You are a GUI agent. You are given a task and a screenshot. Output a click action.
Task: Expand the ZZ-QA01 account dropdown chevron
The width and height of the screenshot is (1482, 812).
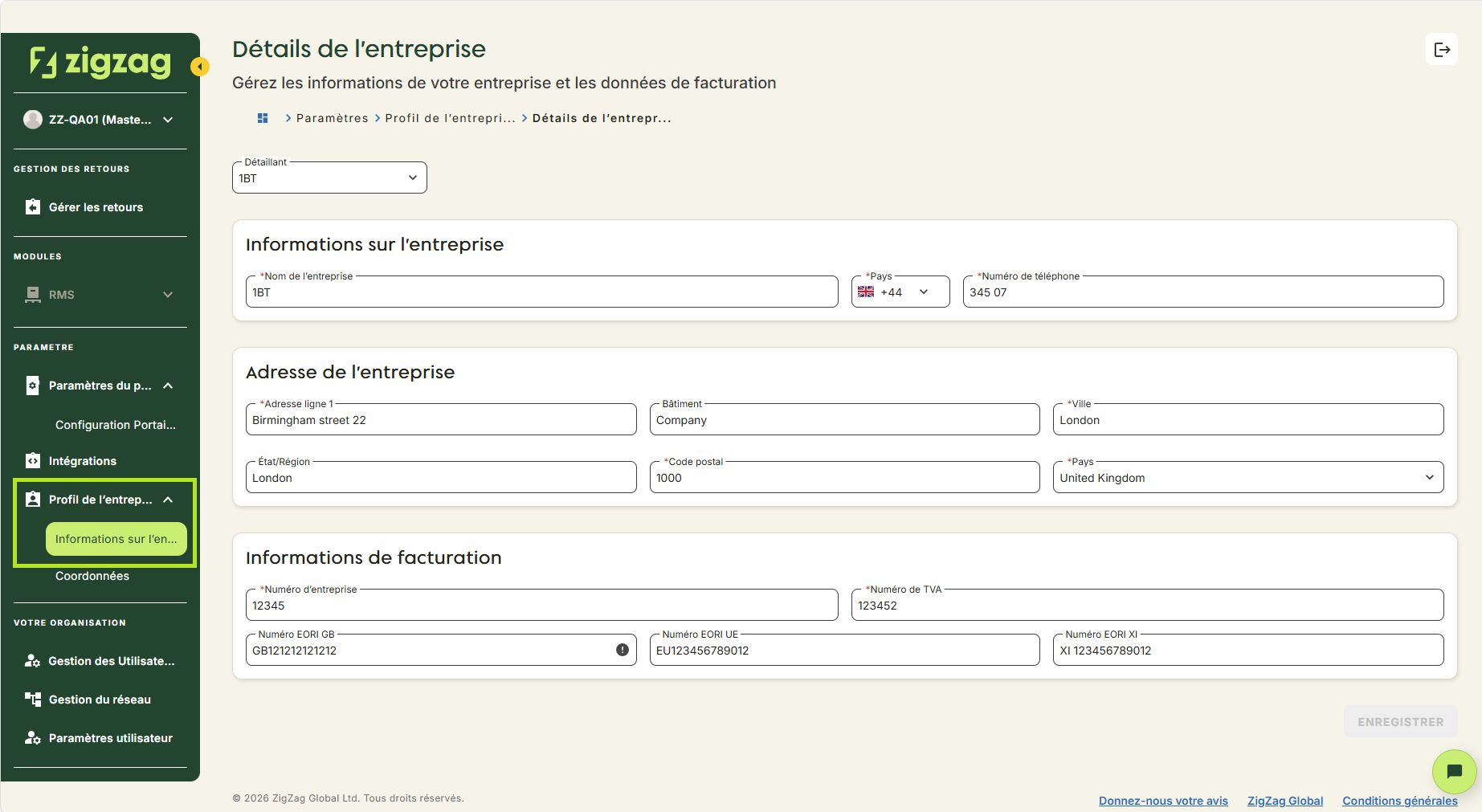[168, 120]
